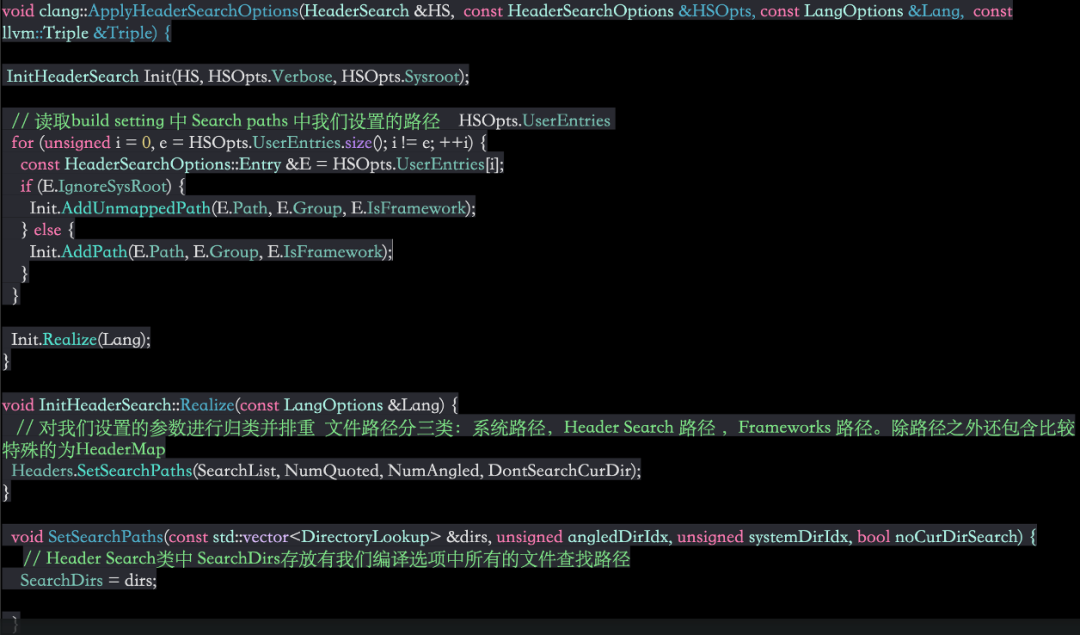Viewport: 1080px width, 635px height.
Task: Click the '特殊的为HeaderMap' comment line
Action: (x=84, y=450)
